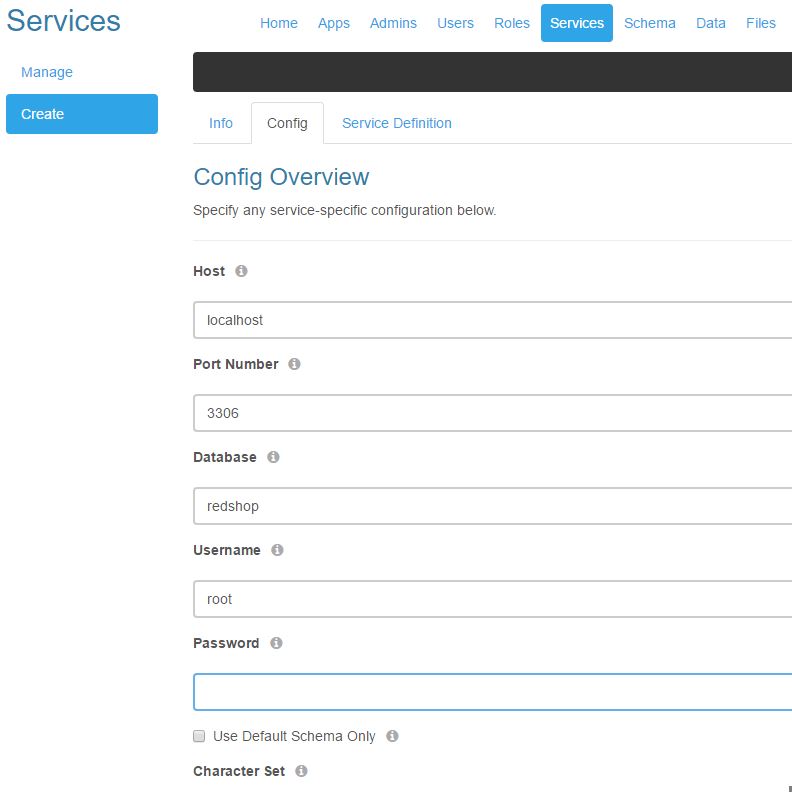Click the Database field info icon
The image size is (792, 792).
(273, 457)
